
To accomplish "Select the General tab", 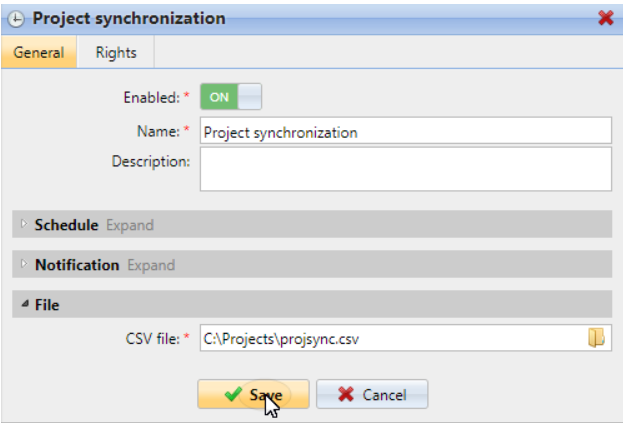I will 39,53.
